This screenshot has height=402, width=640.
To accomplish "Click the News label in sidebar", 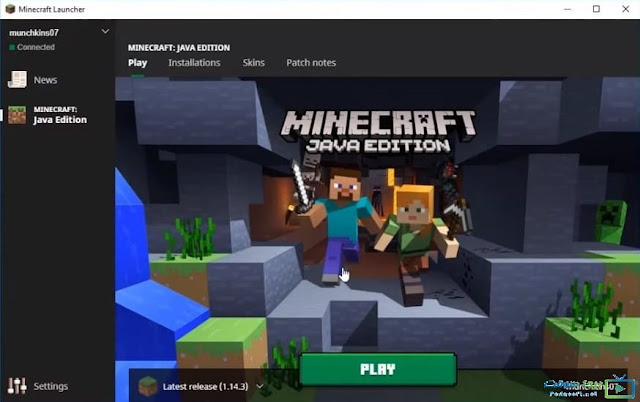I will (x=45, y=80).
